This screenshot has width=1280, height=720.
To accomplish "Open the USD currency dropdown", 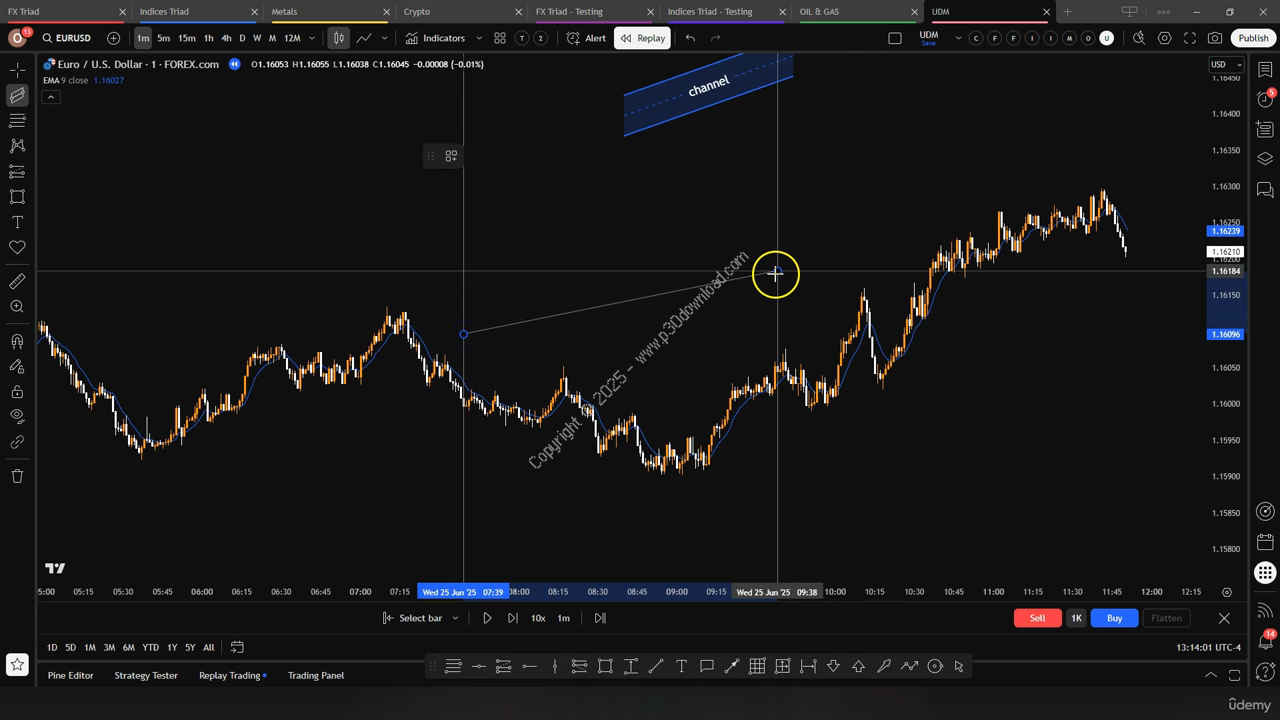I will pos(1225,64).
